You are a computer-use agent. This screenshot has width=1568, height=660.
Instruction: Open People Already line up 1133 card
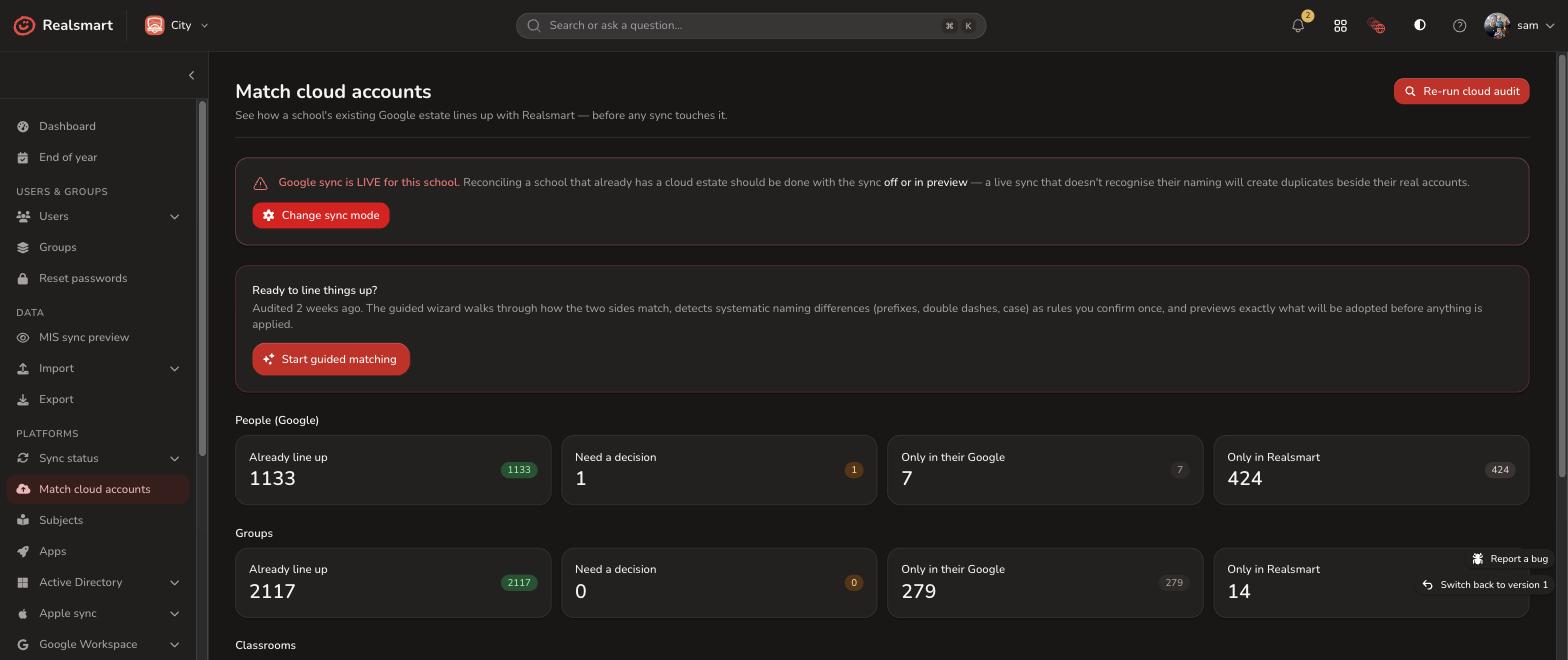tap(393, 470)
